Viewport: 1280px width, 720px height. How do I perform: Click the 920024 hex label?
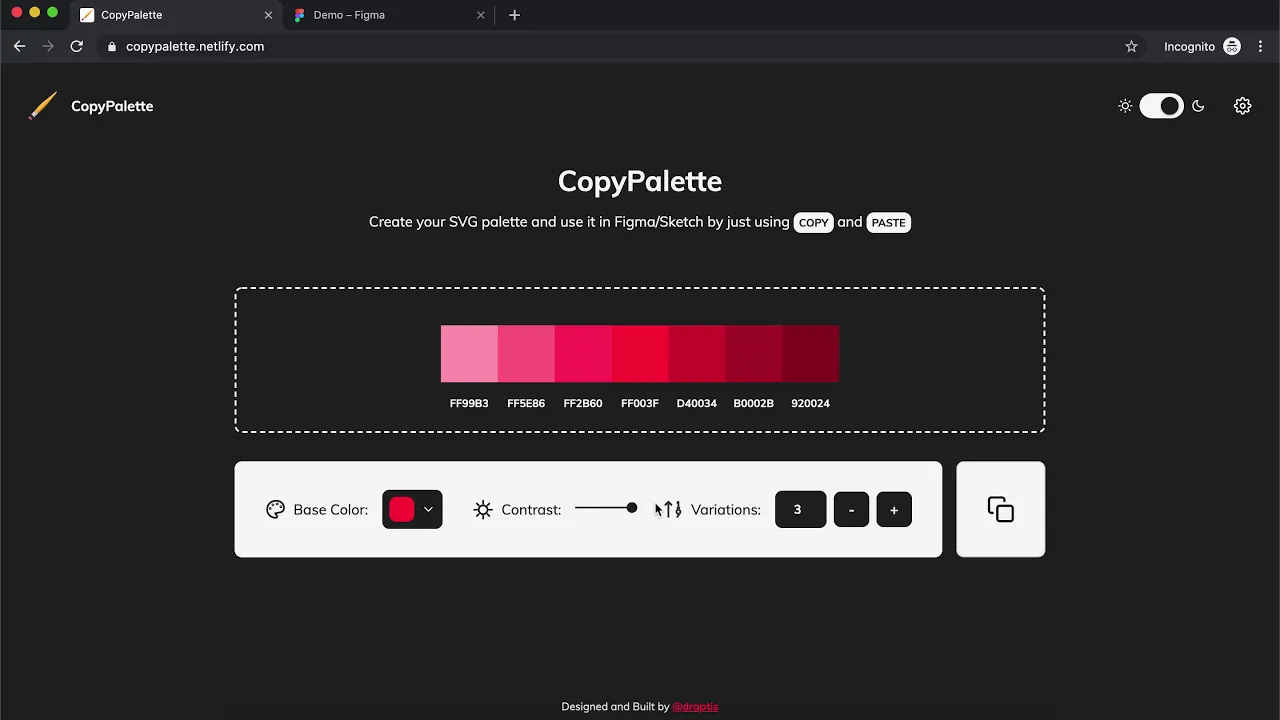811,403
